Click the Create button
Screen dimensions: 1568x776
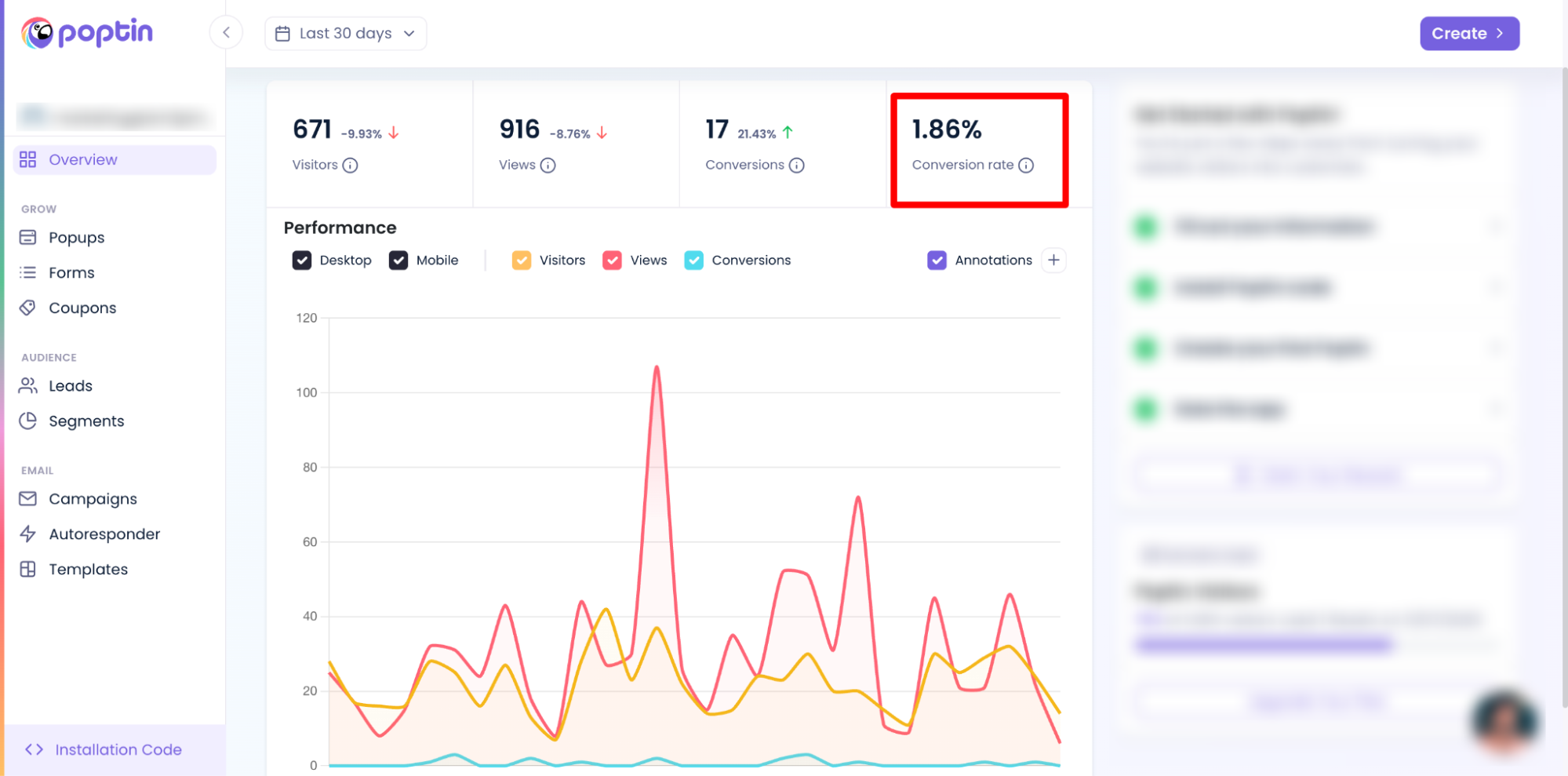tap(1469, 34)
